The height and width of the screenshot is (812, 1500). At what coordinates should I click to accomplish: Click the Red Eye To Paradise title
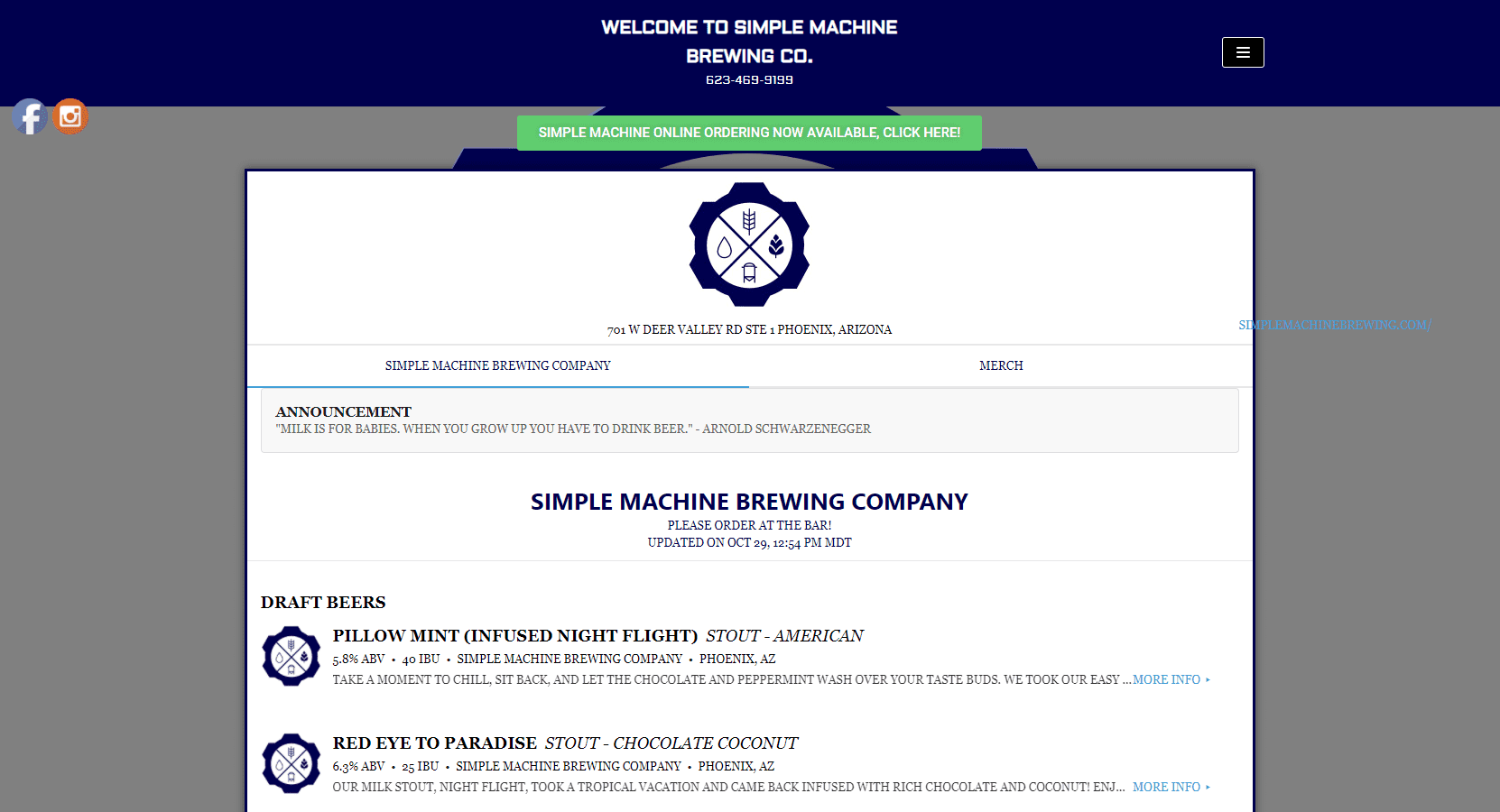435,743
